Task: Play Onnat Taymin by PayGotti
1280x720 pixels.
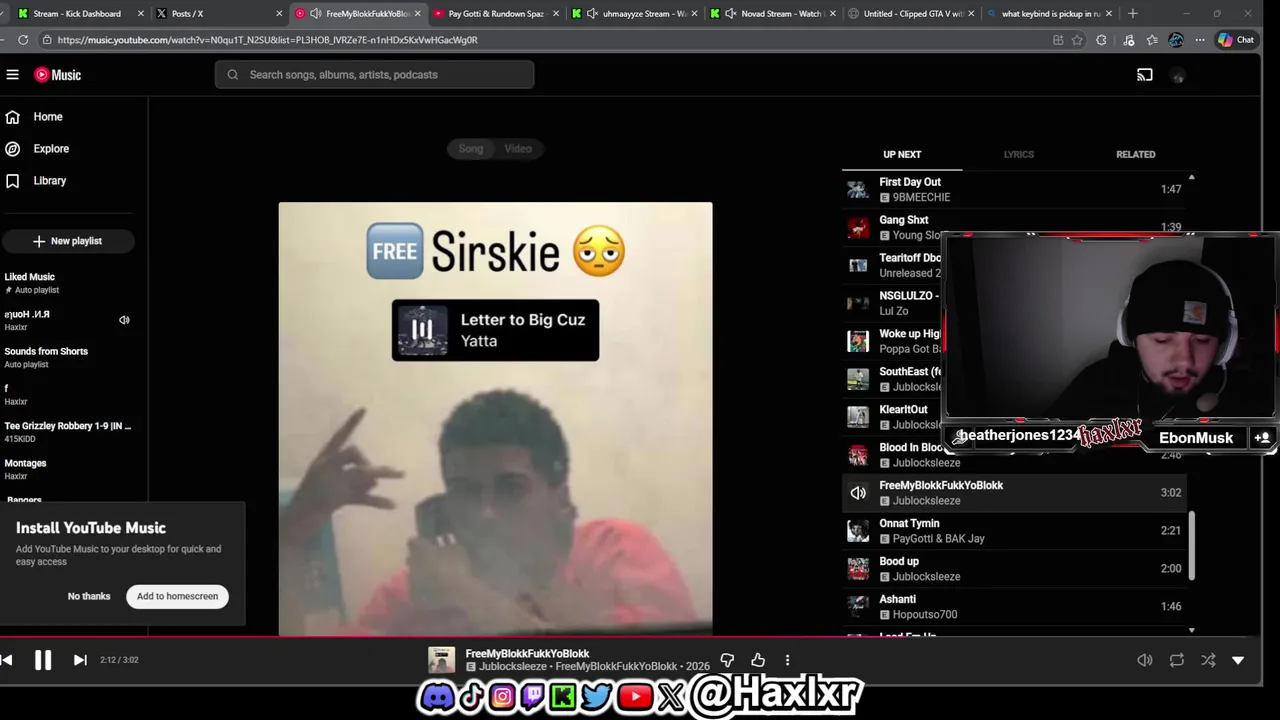Action: 1015,531
